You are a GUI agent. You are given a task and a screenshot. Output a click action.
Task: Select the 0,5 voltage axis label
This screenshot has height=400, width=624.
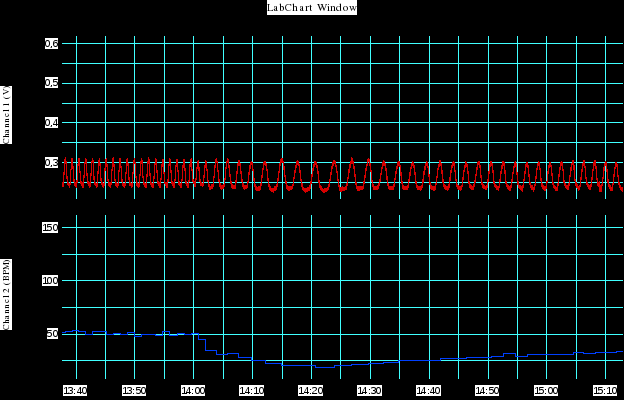[52, 84]
